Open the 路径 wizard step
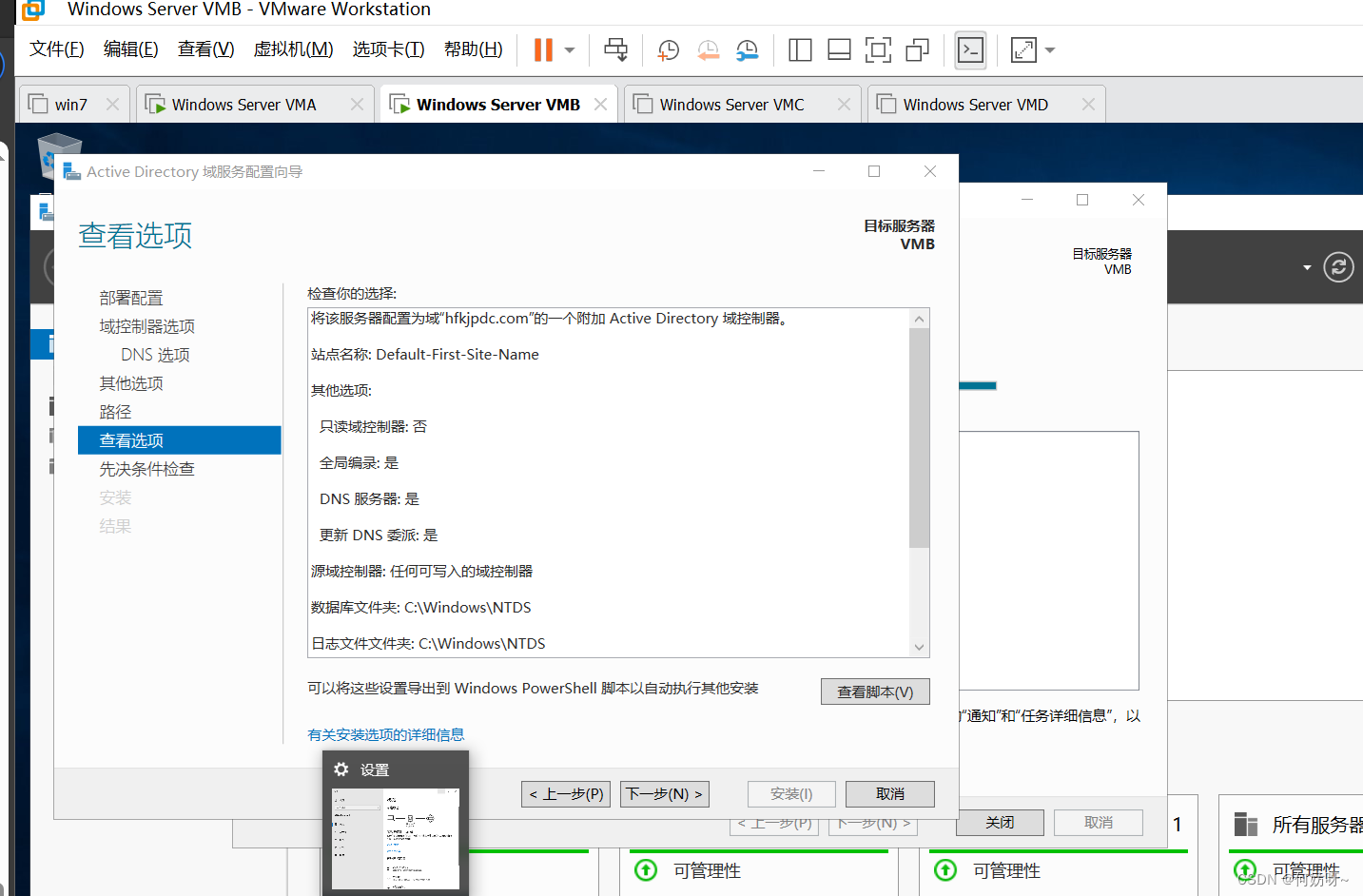The width and height of the screenshot is (1363, 896). (x=115, y=412)
